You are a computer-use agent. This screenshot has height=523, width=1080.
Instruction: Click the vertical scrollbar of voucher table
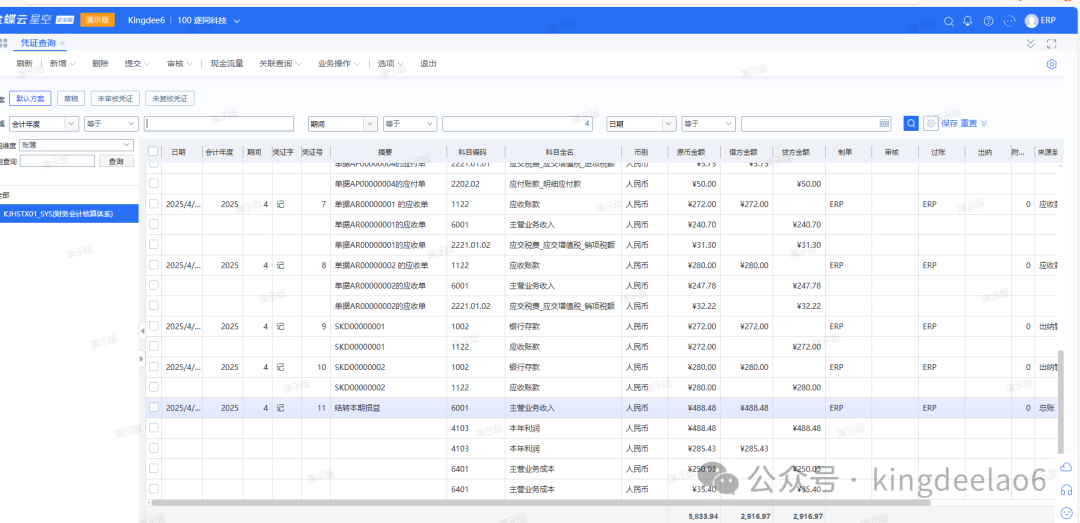coord(1062,400)
